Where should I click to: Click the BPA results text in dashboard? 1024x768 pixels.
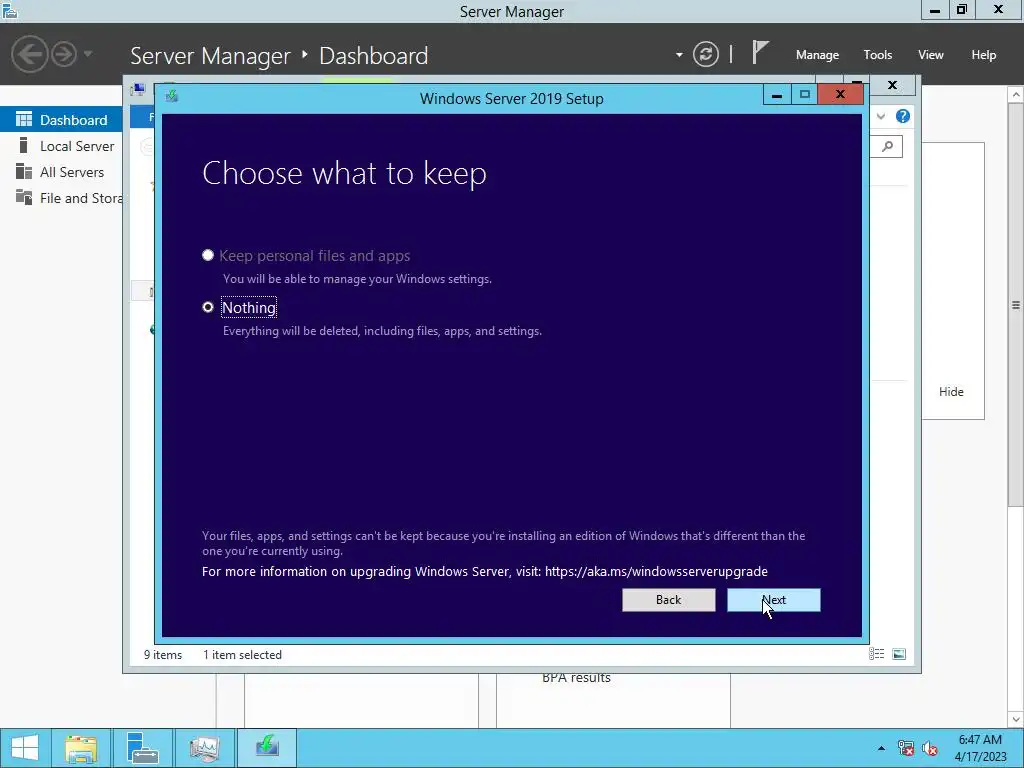(576, 678)
